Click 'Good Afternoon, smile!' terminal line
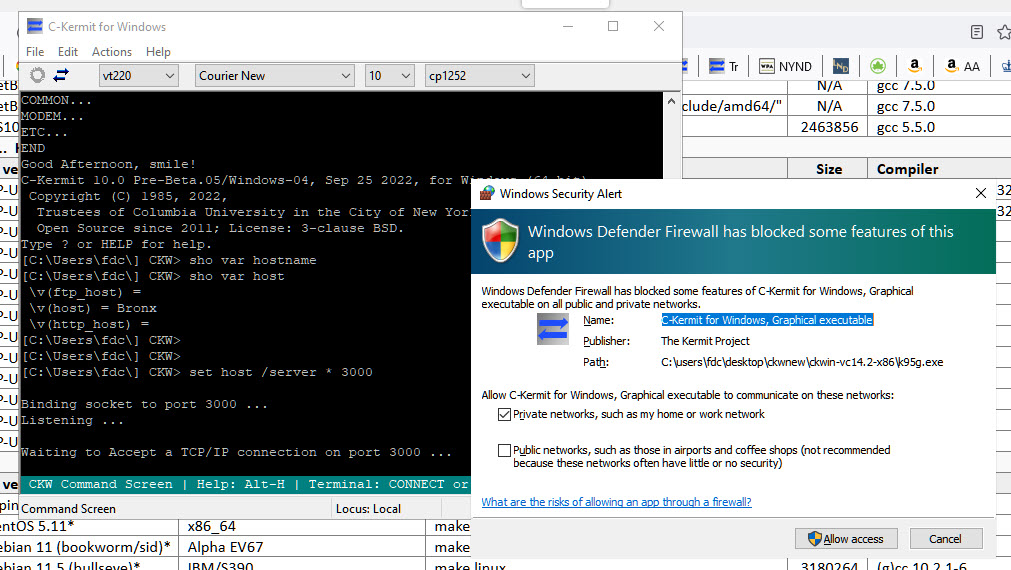The width and height of the screenshot is (1011, 570). pos(108,164)
